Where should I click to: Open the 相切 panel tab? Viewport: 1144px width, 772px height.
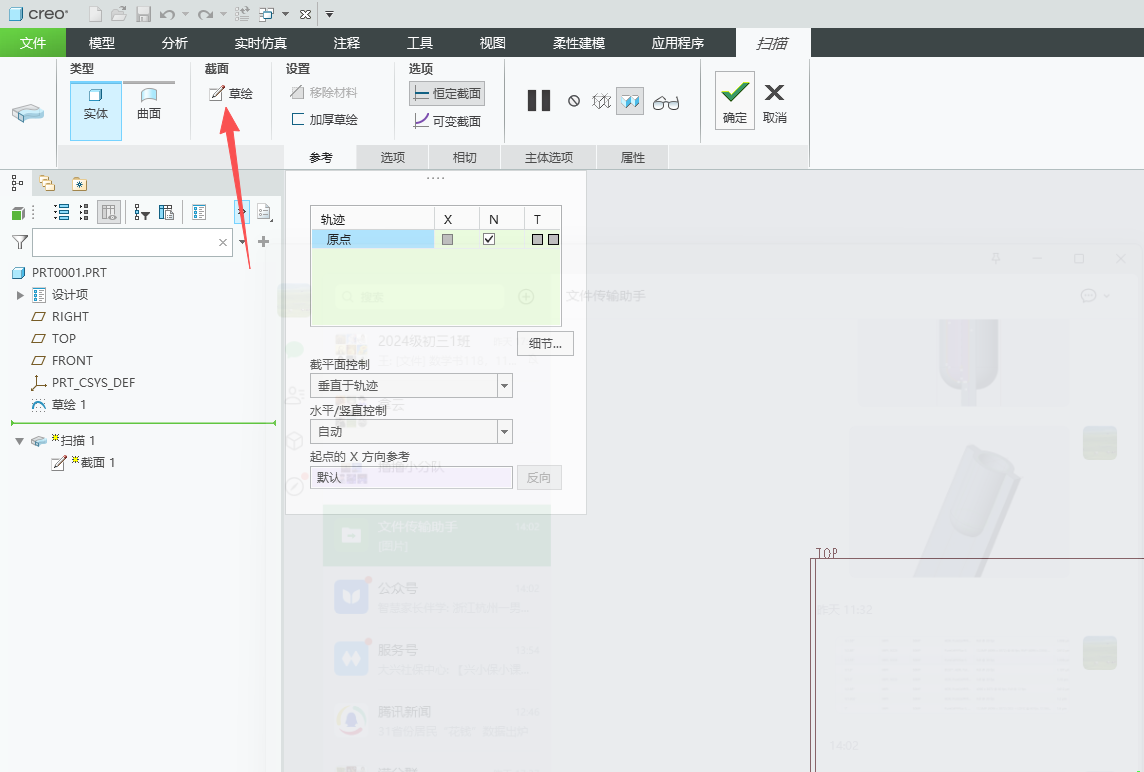point(464,158)
